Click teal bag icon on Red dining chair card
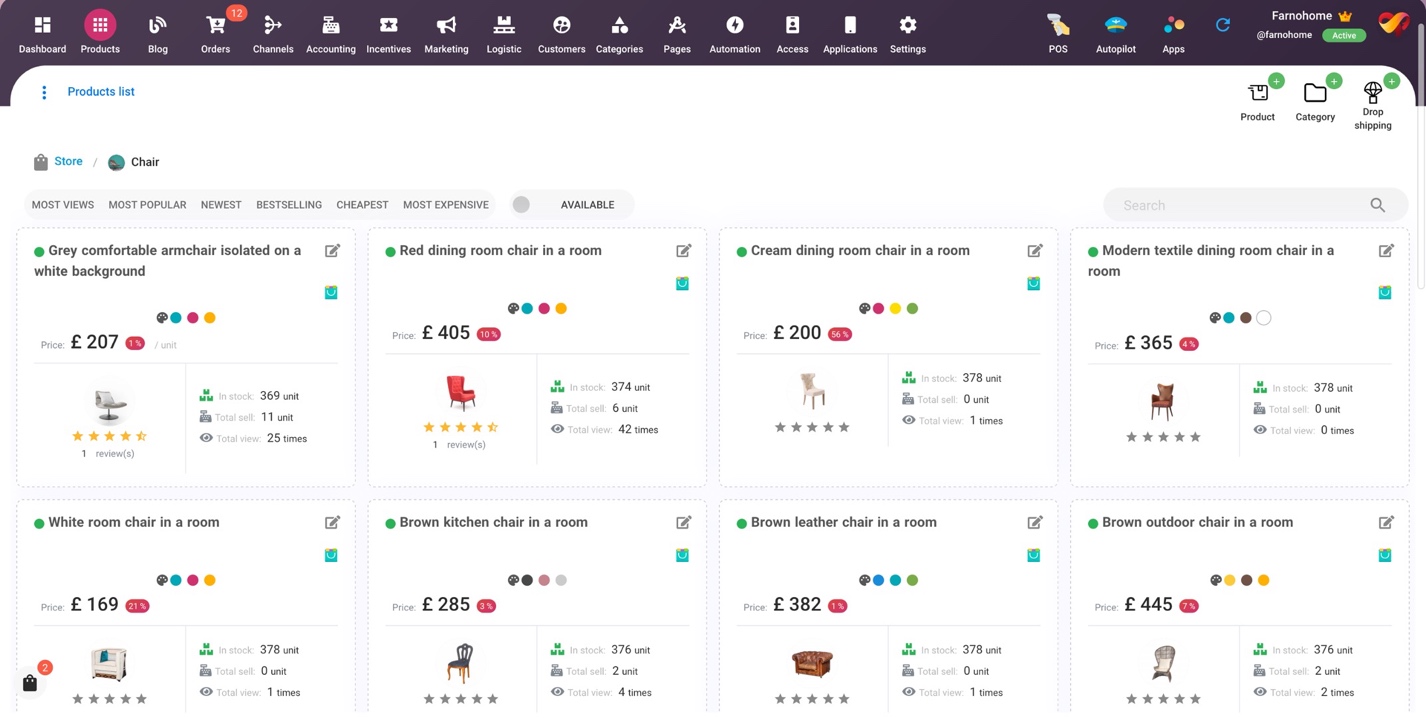 (682, 283)
